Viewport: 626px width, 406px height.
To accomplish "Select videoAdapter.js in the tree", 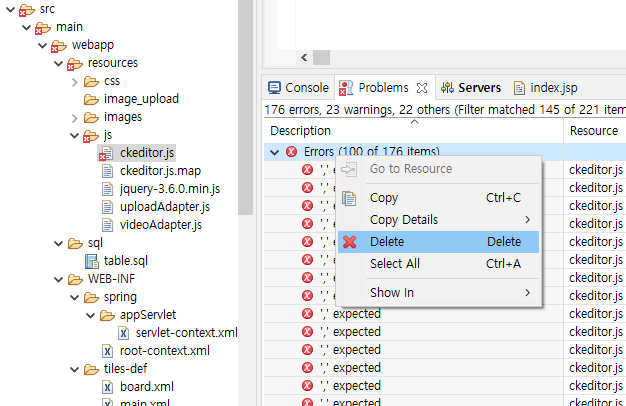I will click(161, 225).
